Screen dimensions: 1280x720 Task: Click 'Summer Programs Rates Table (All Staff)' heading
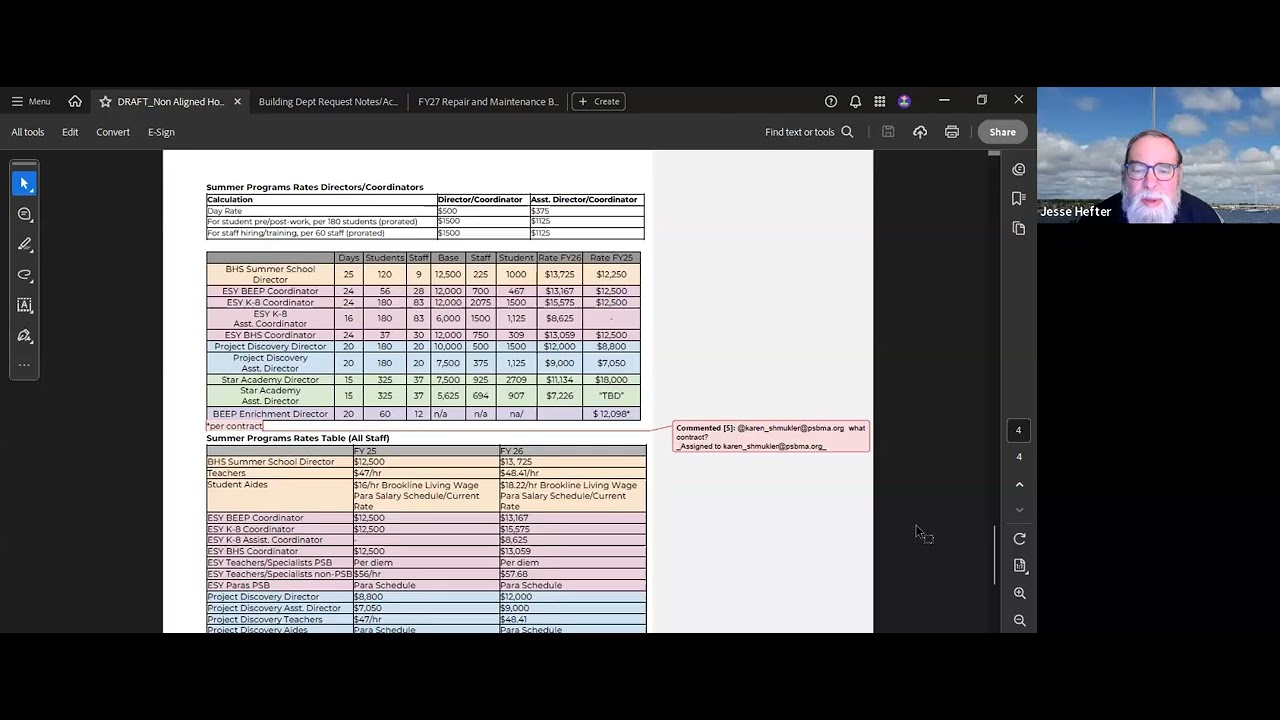click(298, 438)
